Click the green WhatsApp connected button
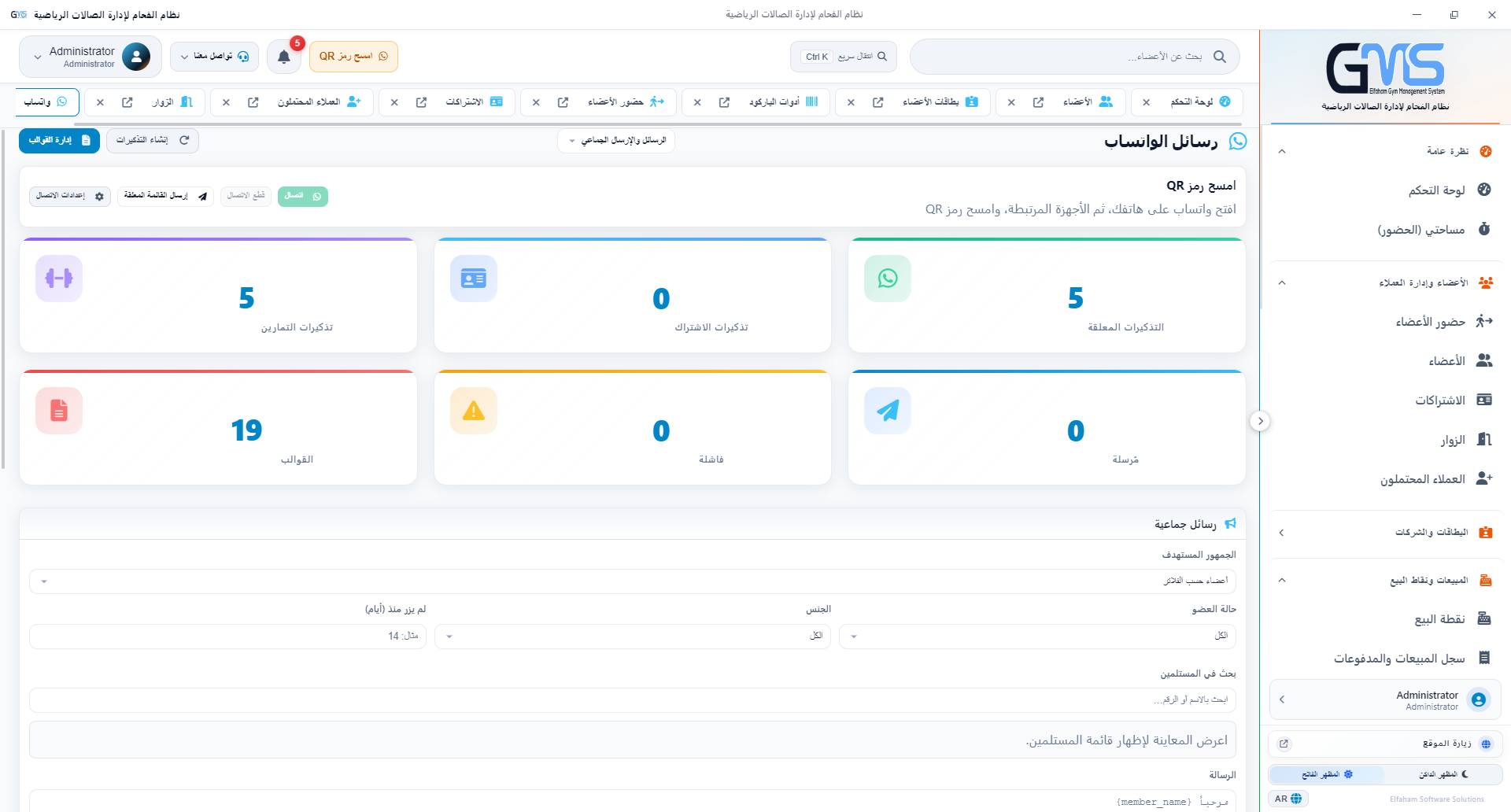This screenshot has height=812, width=1511. 302,196
